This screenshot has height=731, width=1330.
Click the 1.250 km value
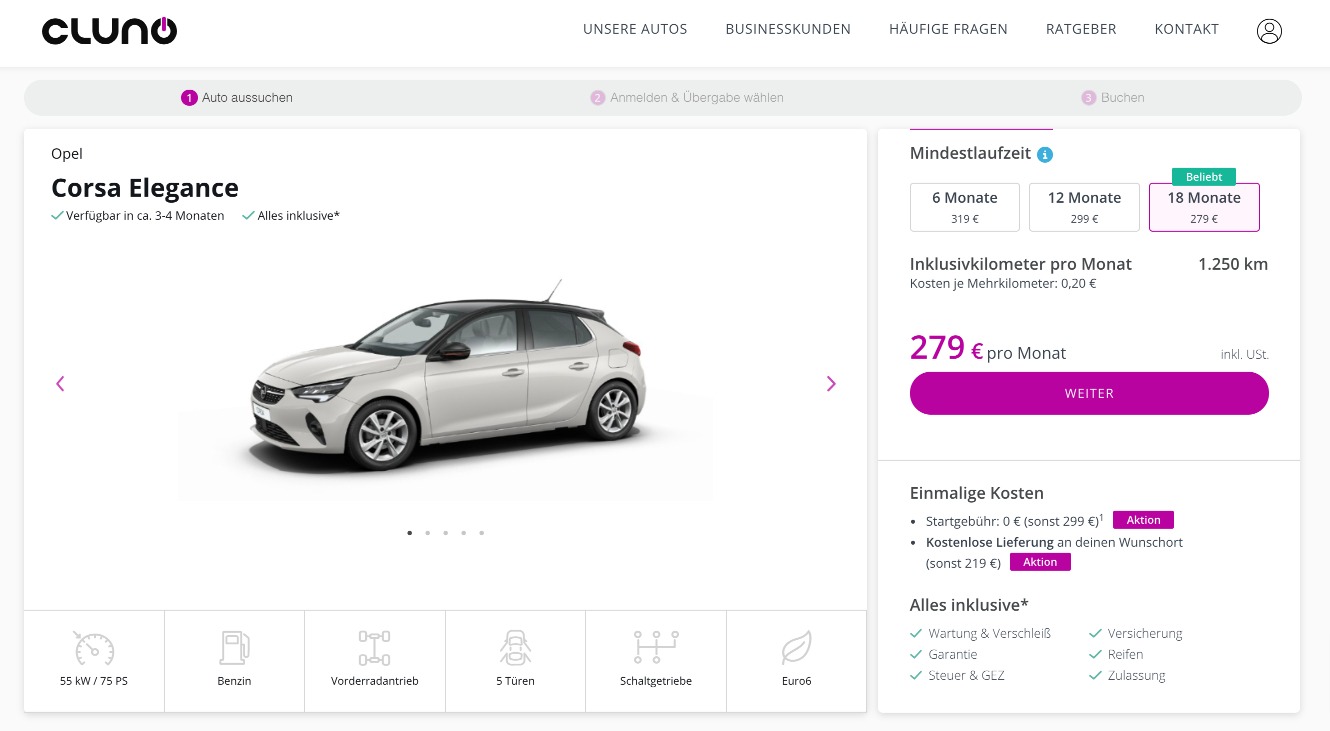[1233, 264]
